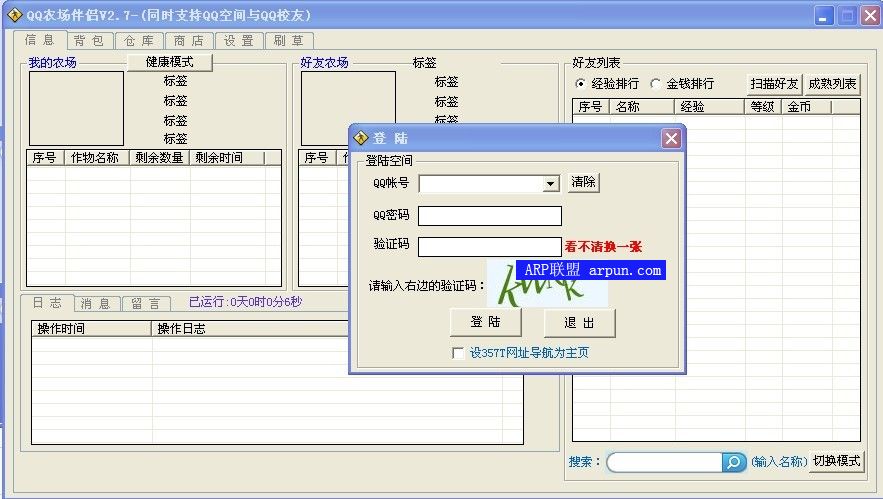Click the 登陆 button in dialog
Image resolution: width=883 pixels, height=499 pixels.
485,322
